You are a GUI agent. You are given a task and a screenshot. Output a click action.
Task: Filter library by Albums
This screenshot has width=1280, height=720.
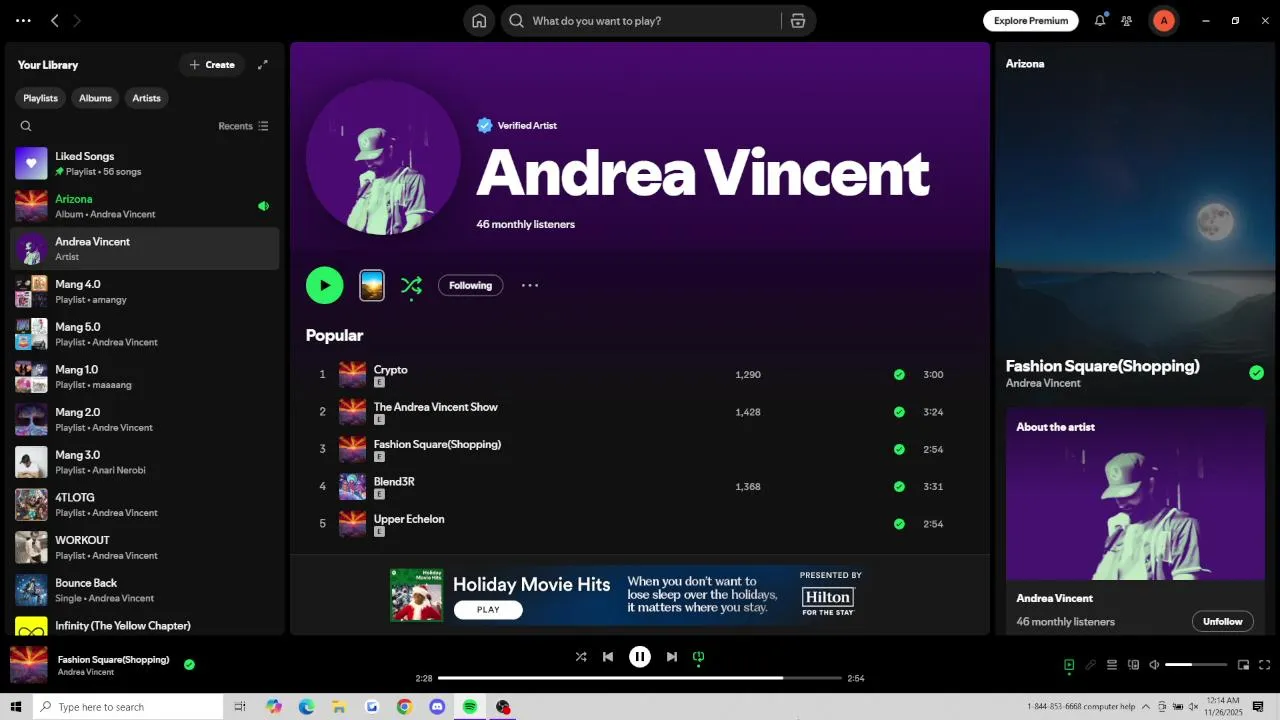tap(95, 98)
